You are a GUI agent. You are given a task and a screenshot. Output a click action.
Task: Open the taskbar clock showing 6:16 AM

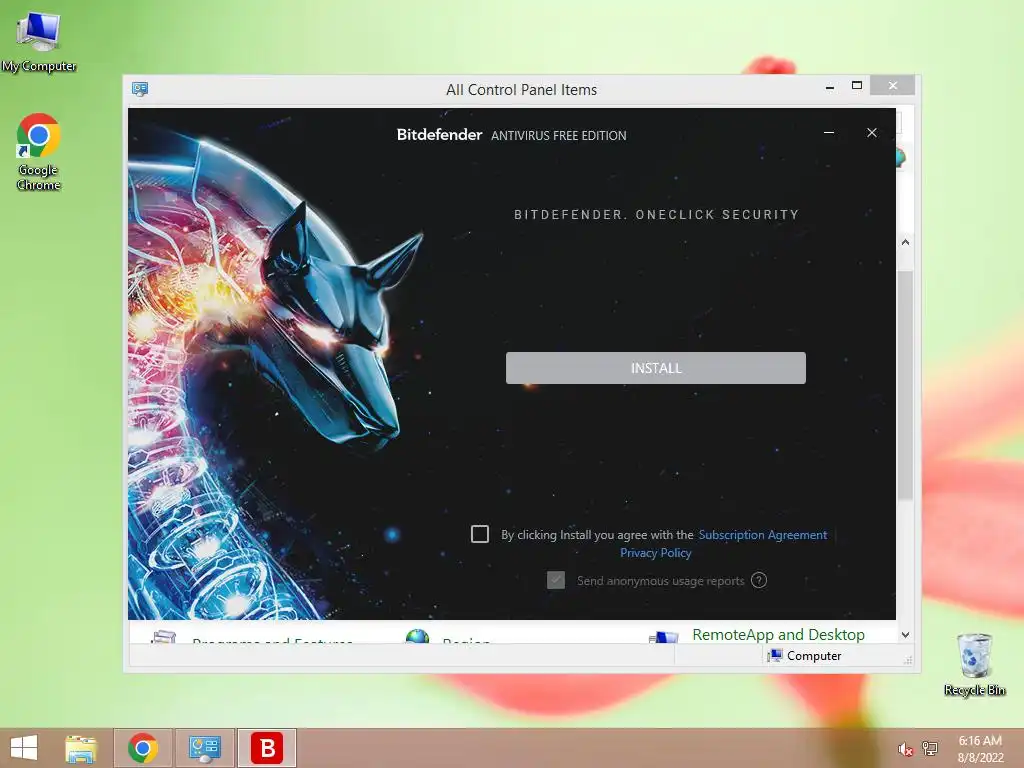pos(980,748)
